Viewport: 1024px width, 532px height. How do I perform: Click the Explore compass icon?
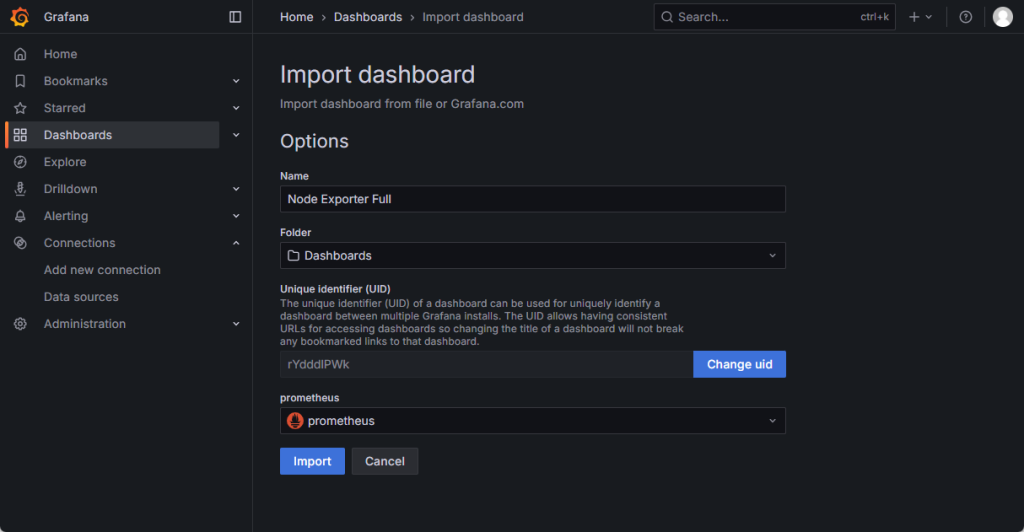pyautogui.click(x=20, y=162)
